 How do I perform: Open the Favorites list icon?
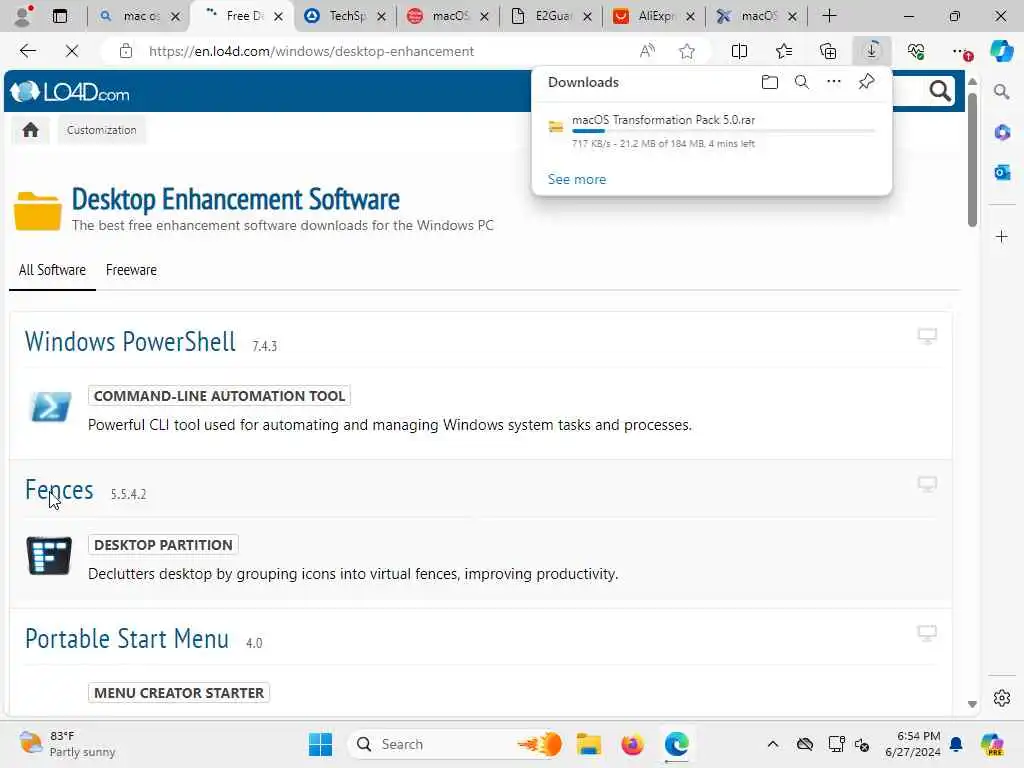pos(784,51)
